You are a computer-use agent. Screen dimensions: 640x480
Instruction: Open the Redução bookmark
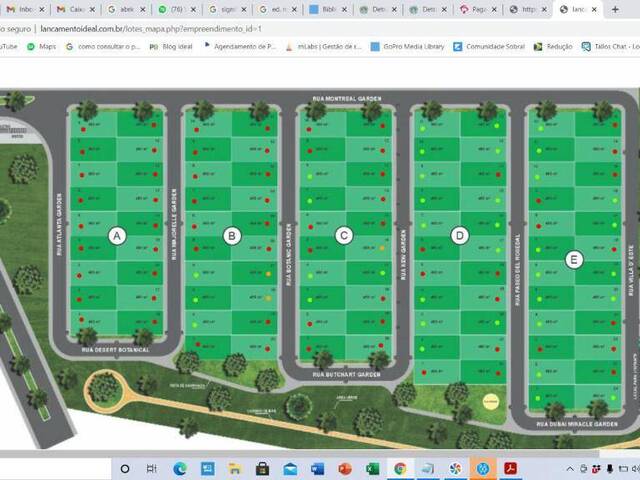click(553, 47)
